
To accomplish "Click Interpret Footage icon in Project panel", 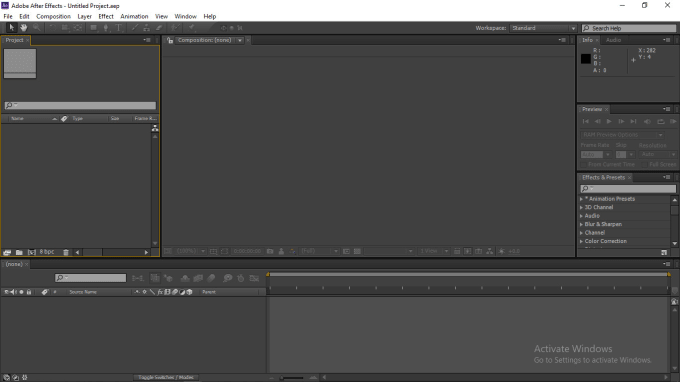I will point(7,252).
